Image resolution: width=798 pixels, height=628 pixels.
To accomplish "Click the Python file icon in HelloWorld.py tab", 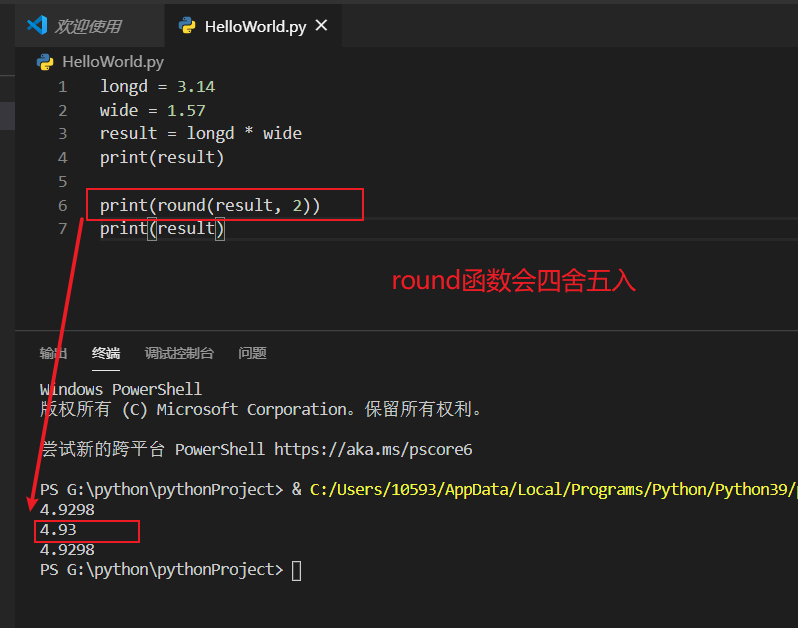I will point(187,25).
